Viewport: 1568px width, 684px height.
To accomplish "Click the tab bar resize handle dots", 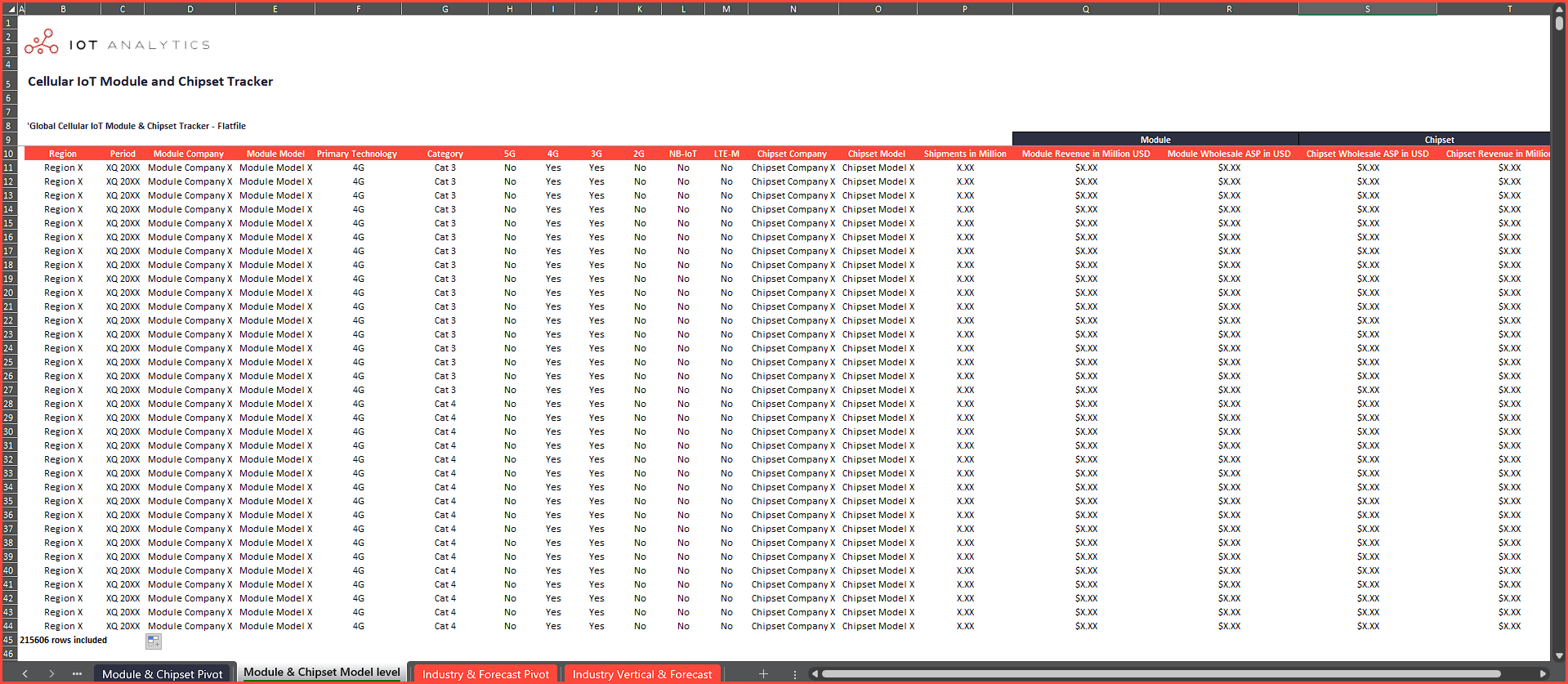I will click(x=794, y=674).
